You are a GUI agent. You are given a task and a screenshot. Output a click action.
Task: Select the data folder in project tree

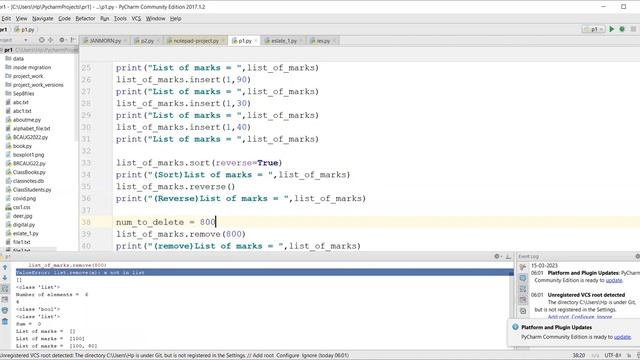(18, 59)
